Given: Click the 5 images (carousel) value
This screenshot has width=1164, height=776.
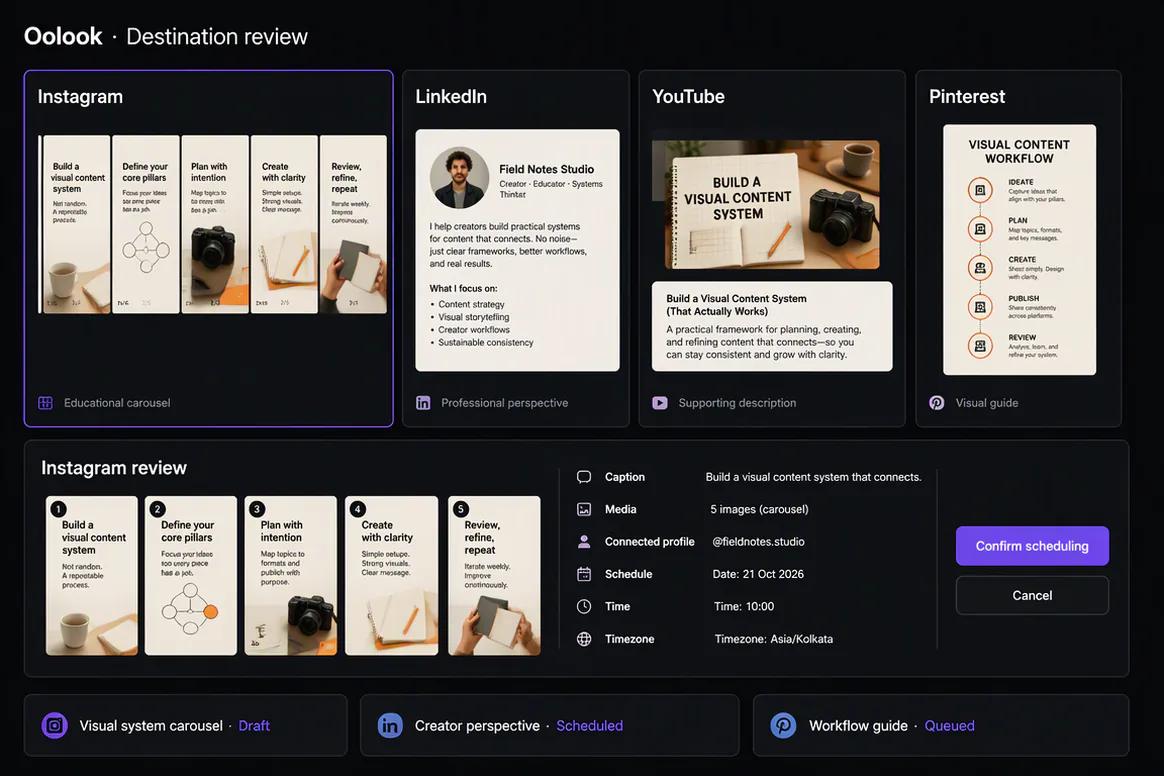Looking at the screenshot, I should (x=759, y=509).
